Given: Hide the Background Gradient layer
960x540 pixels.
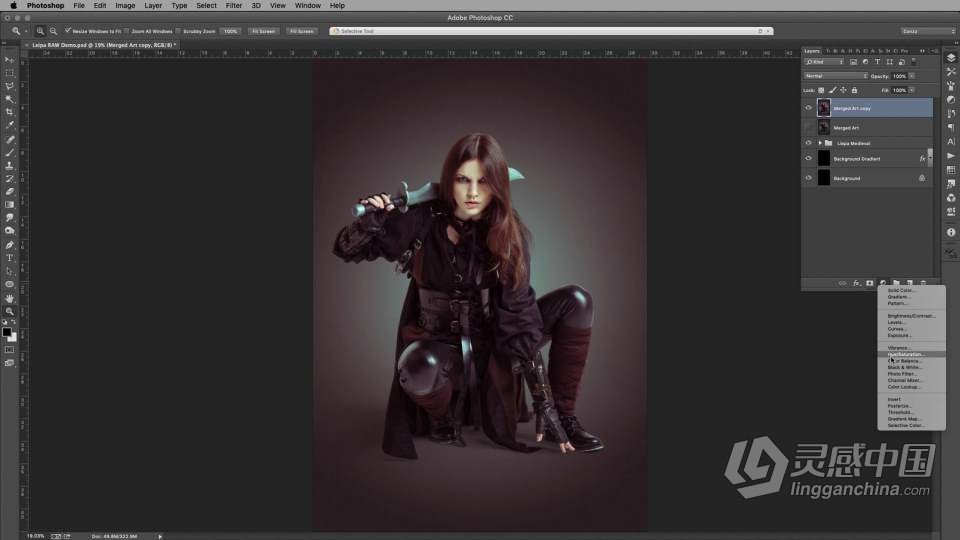Looking at the screenshot, I should (808, 159).
